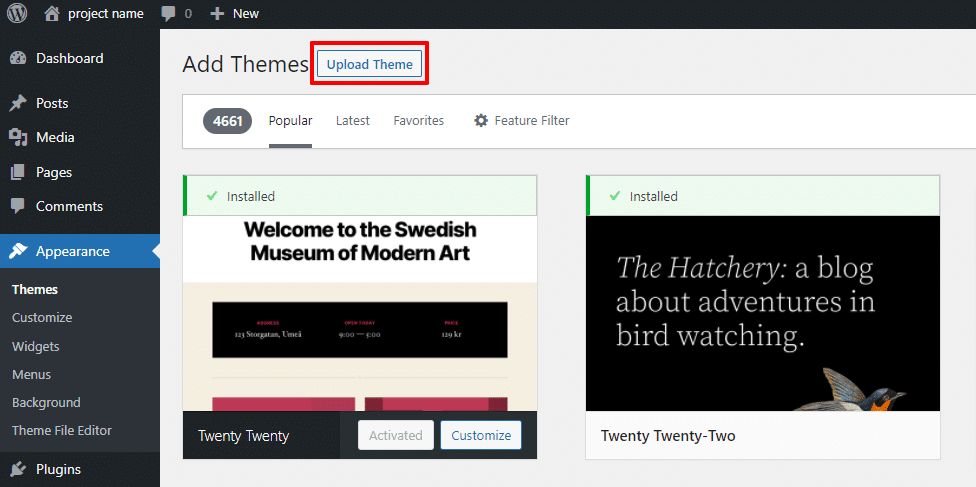Click the WordPress logo icon

(x=17, y=13)
